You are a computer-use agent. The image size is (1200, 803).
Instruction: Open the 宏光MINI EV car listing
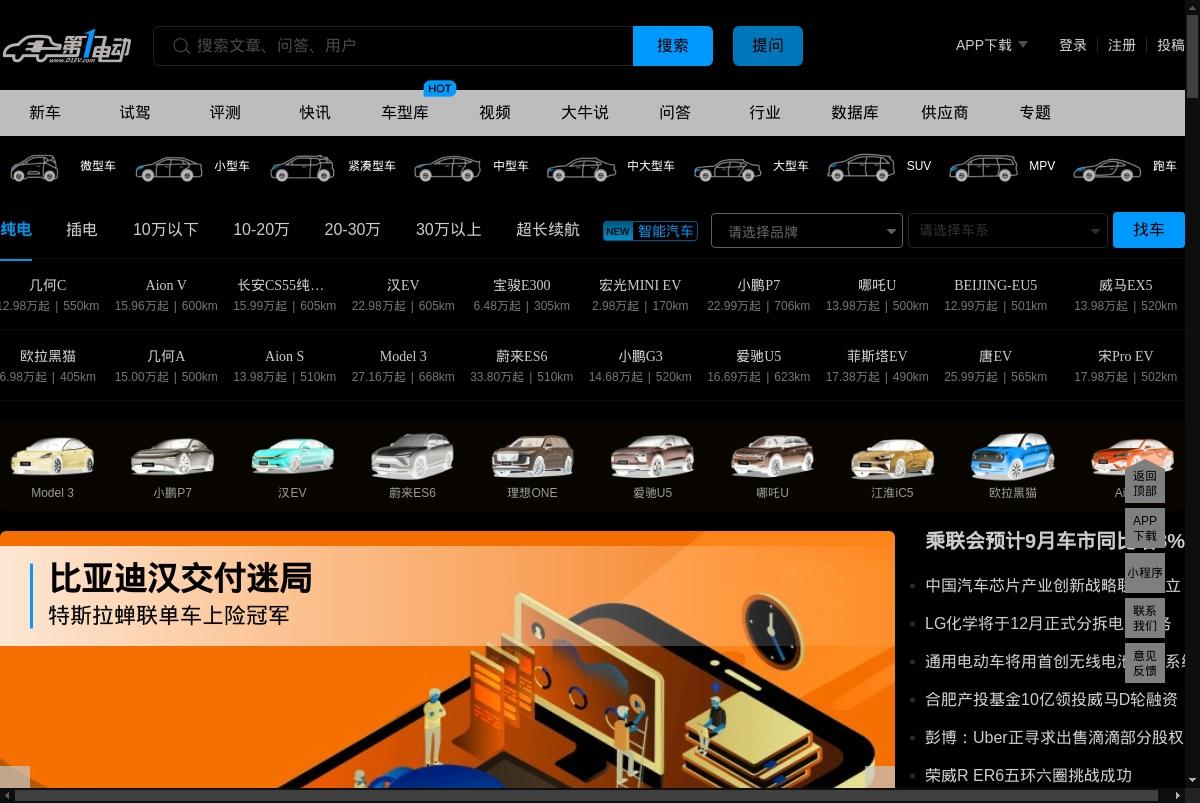click(640, 295)
